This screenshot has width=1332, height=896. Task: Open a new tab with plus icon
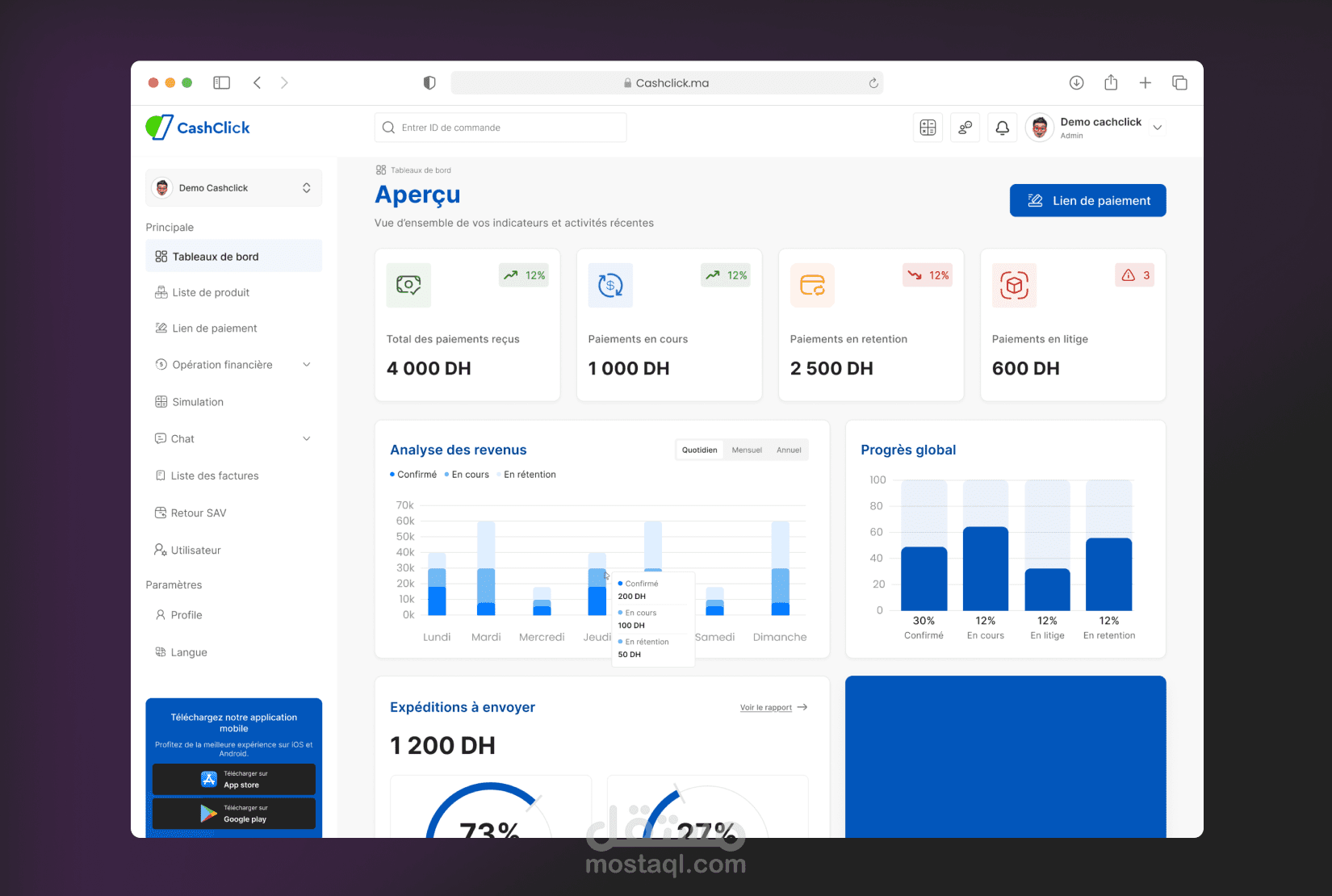coord(1145,82)
